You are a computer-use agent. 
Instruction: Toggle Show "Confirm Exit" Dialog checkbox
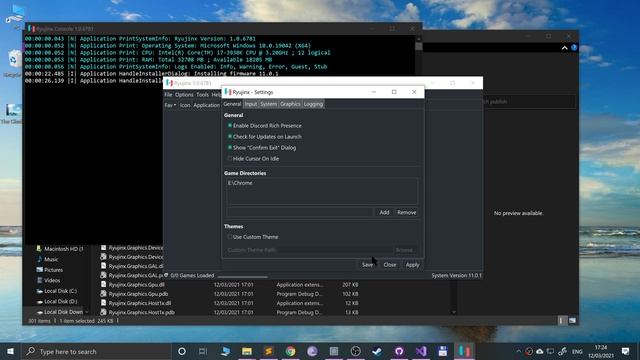pyautogui.click(x=230, y=148)
